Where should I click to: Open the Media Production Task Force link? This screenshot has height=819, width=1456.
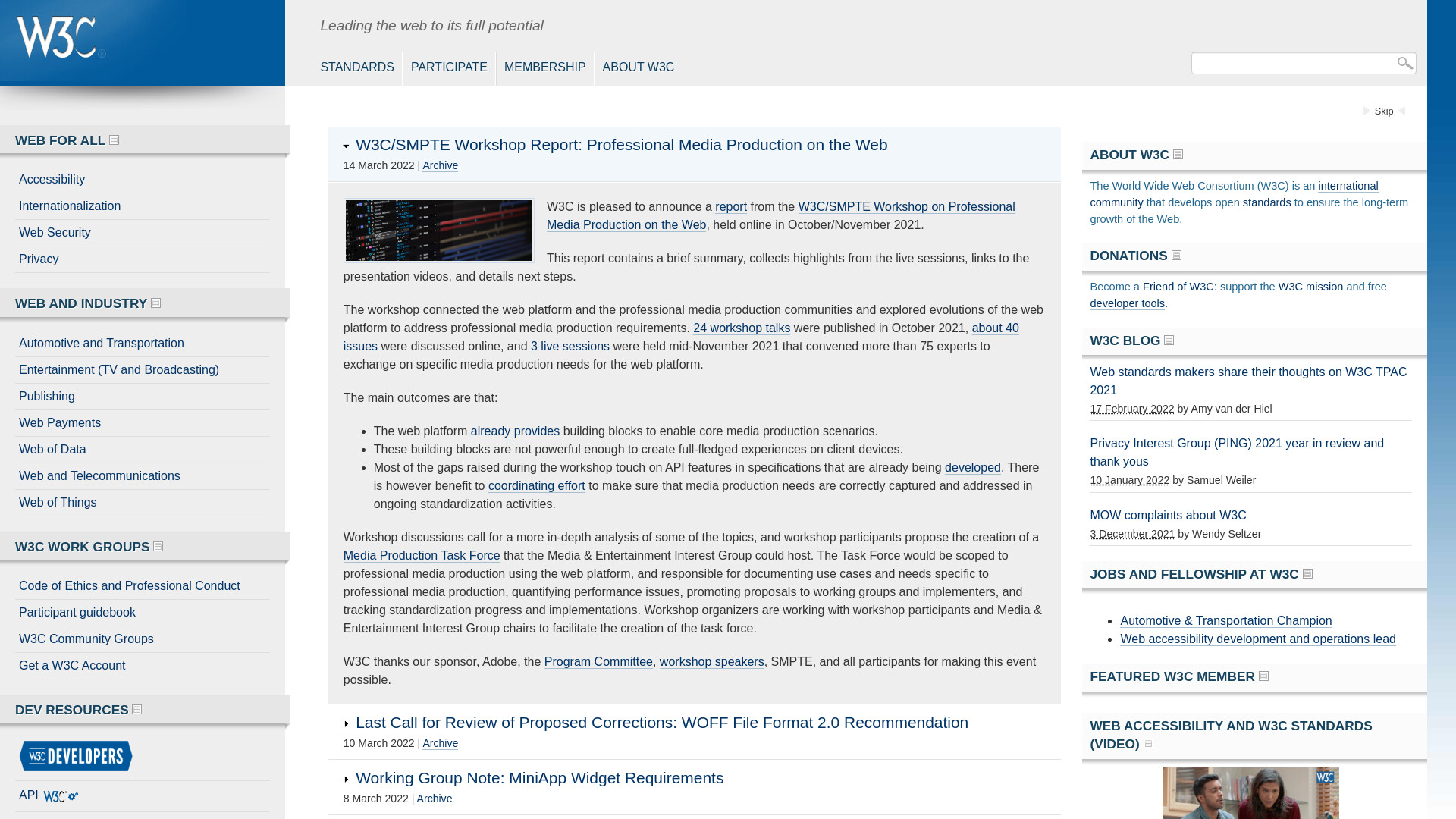[422, 556]
